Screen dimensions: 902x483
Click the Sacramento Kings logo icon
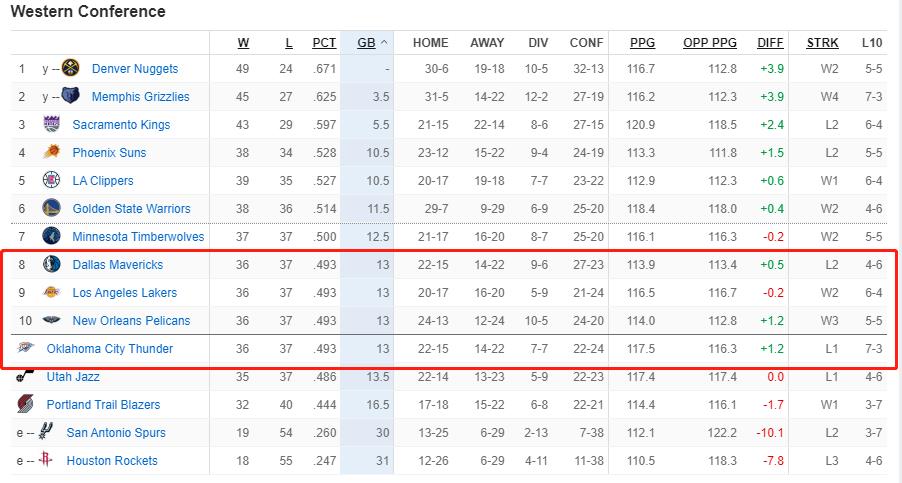[52, 124]
